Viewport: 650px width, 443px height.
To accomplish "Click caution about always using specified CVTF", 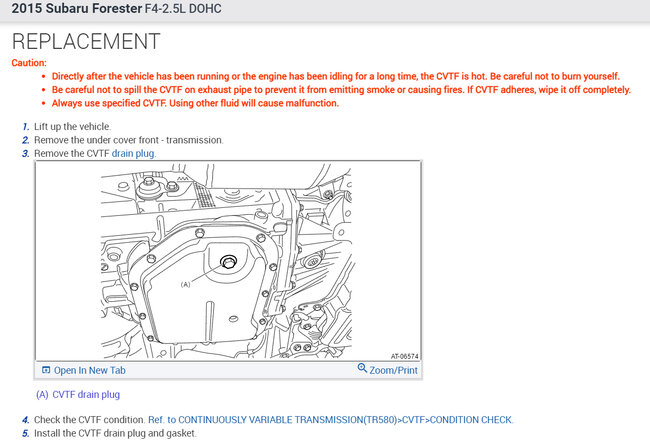I will [x=195, y=103].
